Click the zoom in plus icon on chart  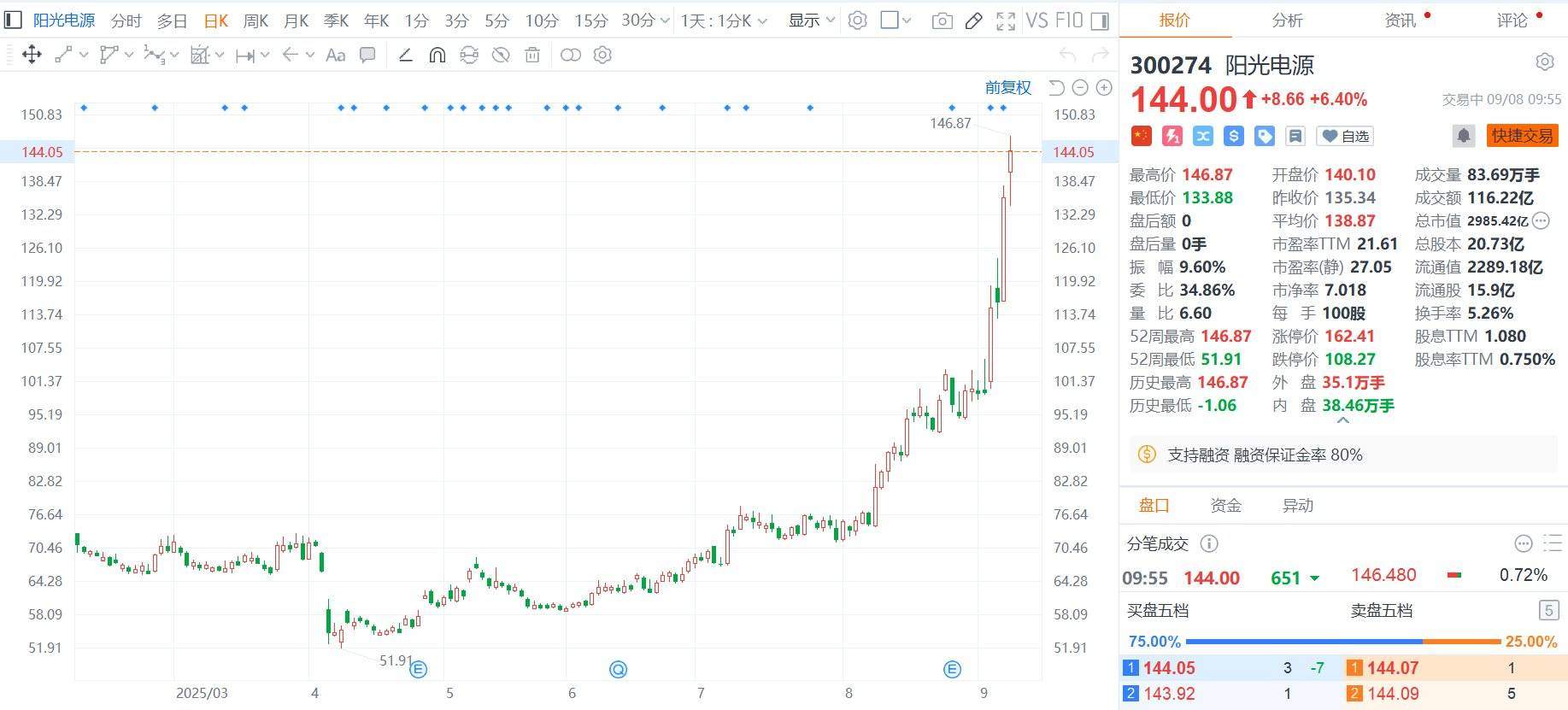1104,87
